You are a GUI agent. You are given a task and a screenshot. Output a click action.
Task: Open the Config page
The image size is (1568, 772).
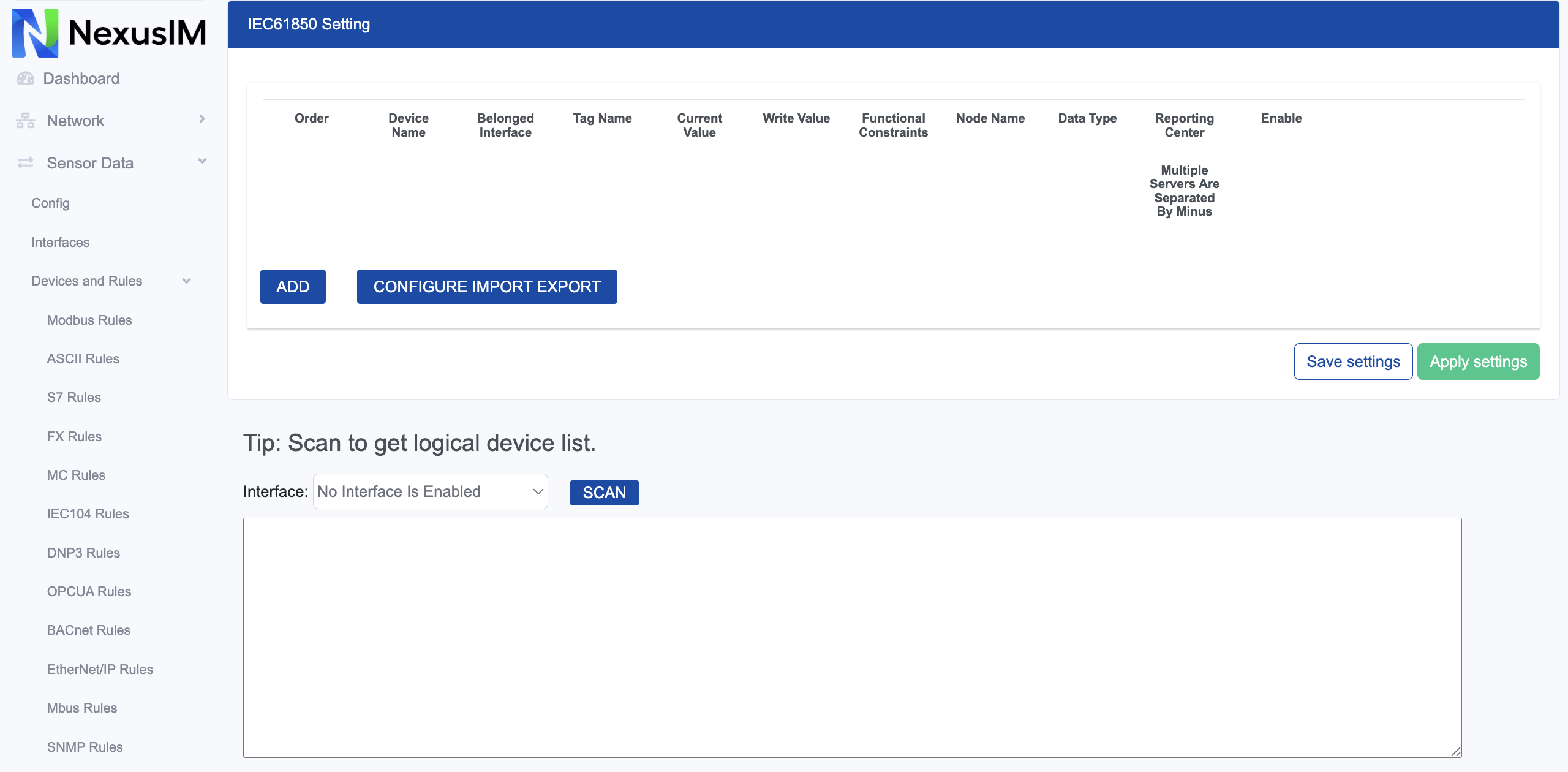[x=50, y=203]
